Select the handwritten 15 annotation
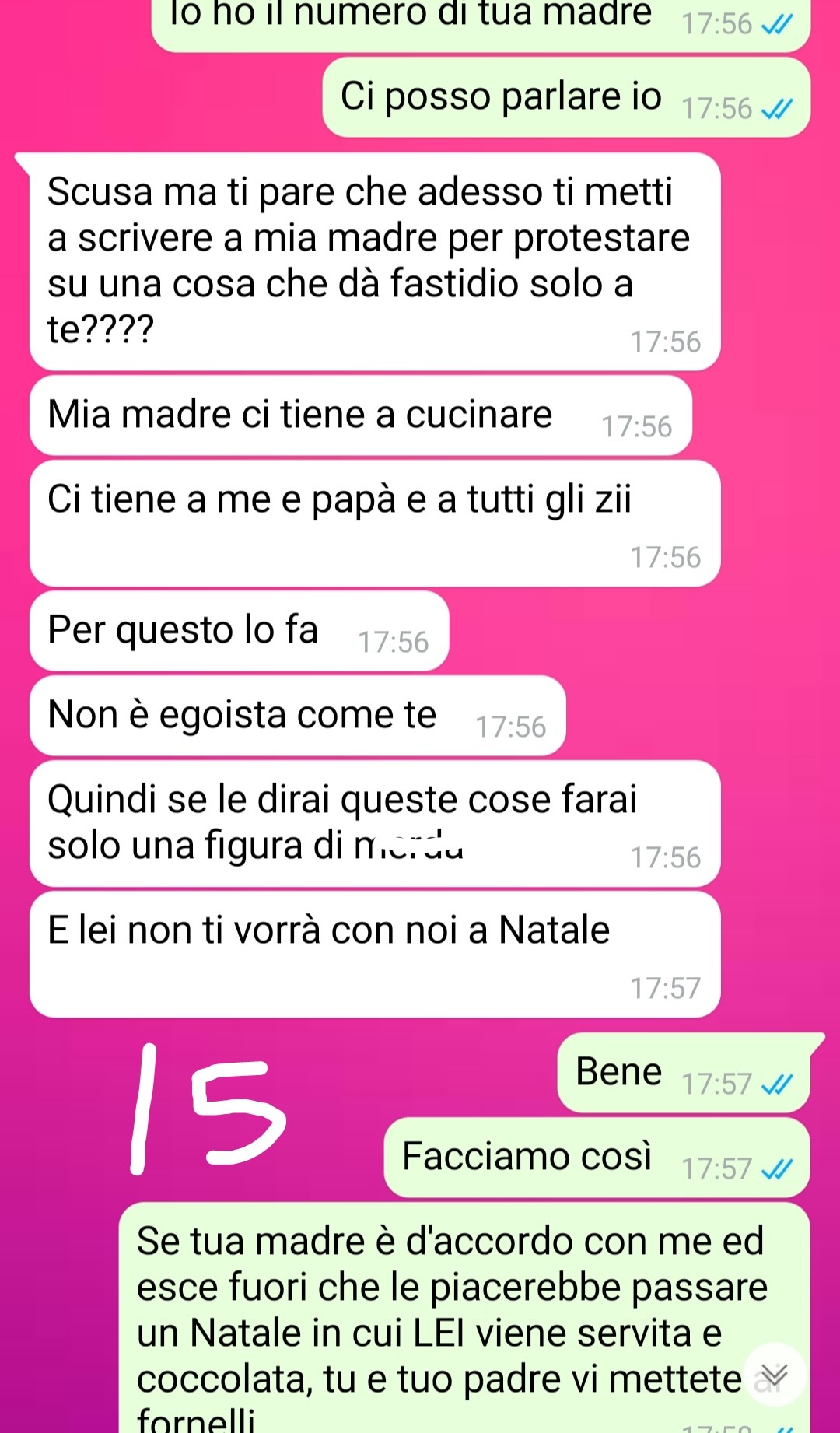 coord(208,1109)
